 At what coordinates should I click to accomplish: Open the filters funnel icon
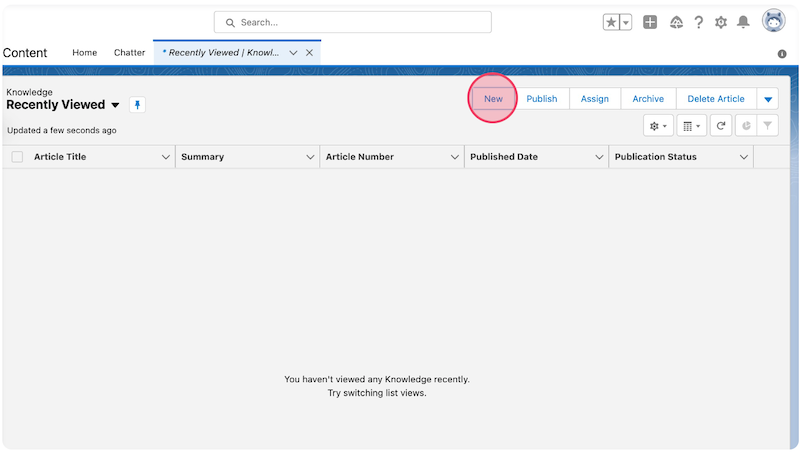pos(767,126)
